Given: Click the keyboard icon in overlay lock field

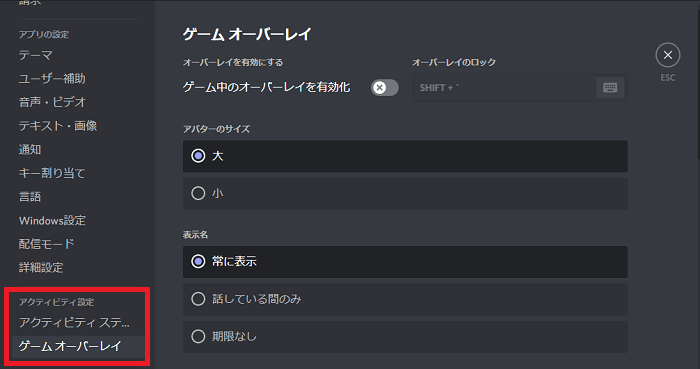Looking at the screenshot, I should click(x=610, y=87).
